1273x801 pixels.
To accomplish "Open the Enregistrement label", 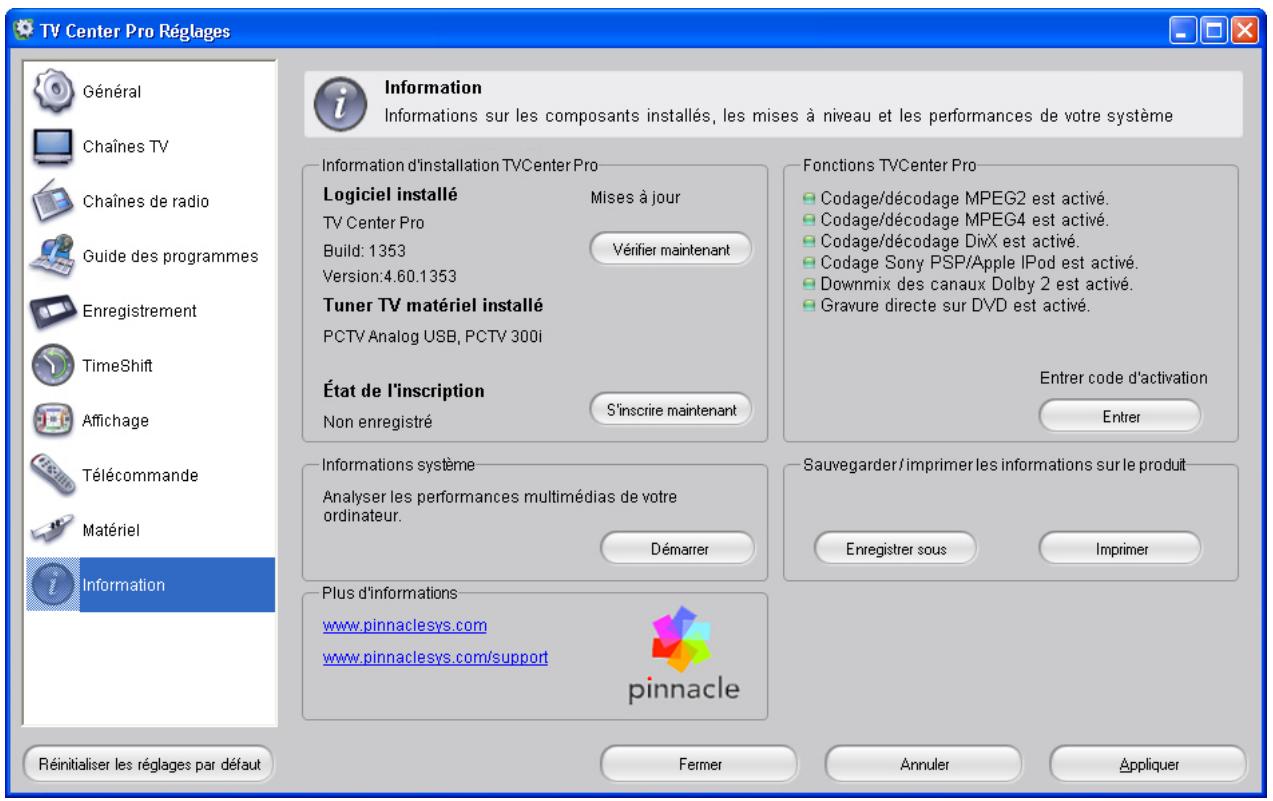I will click(x=139, y=310).
